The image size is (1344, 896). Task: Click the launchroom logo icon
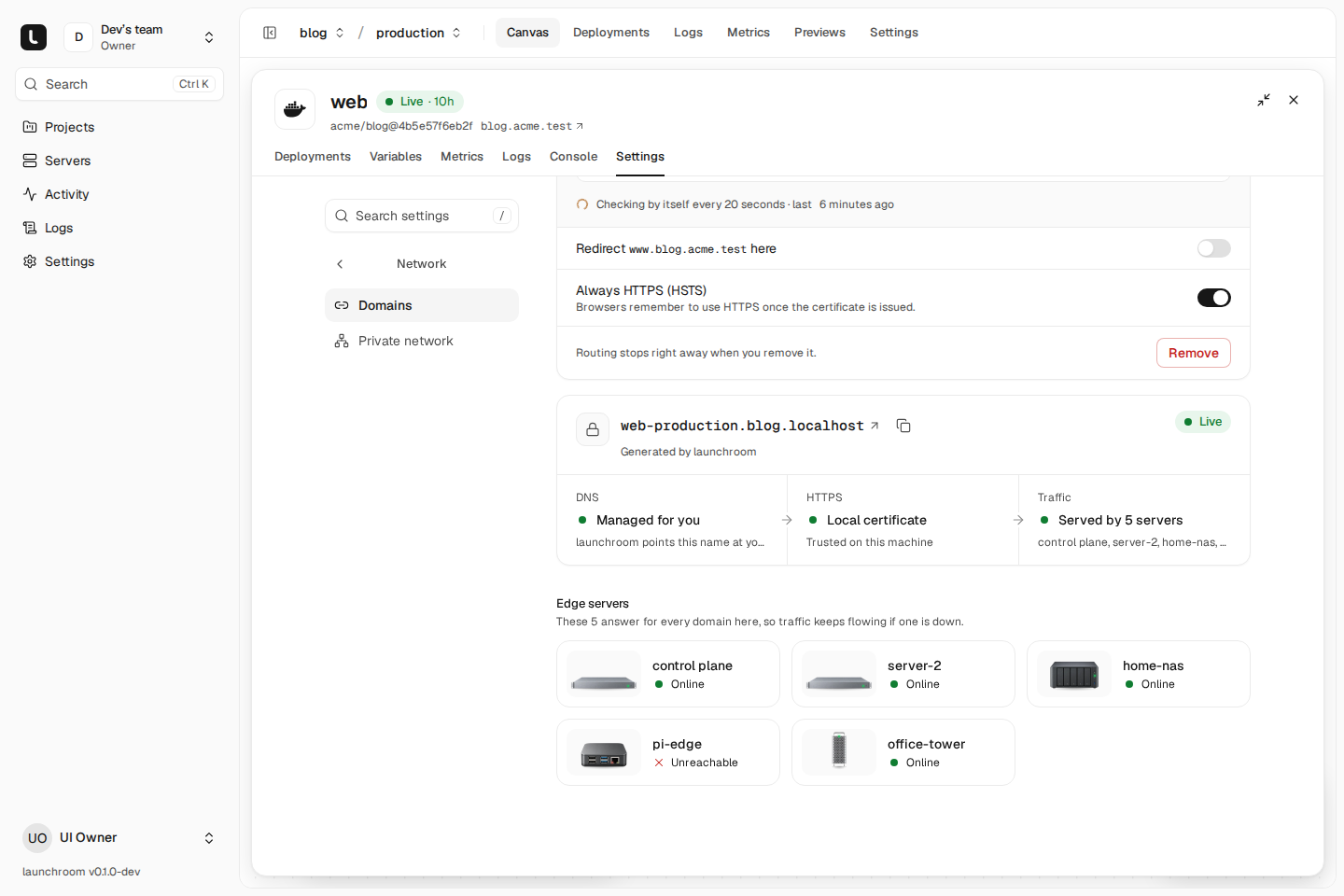click(34, 37)
